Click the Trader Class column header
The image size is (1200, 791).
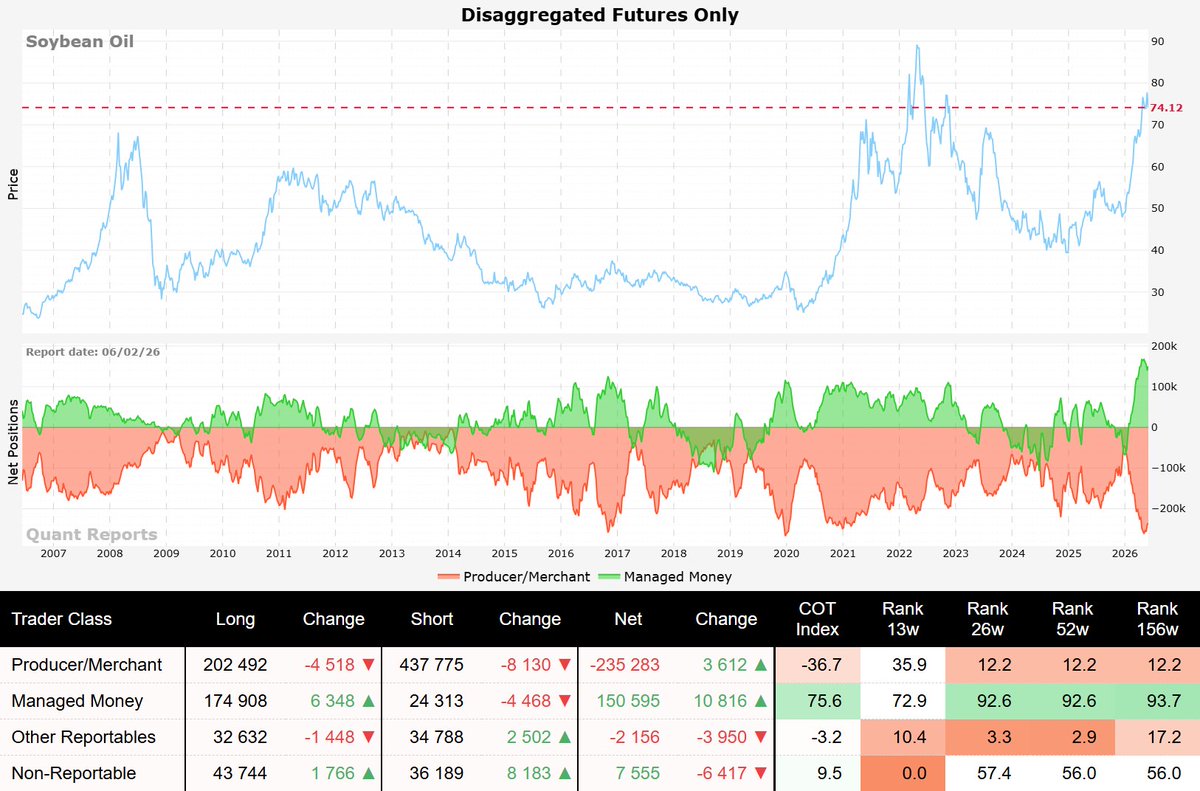click(62, 619)
